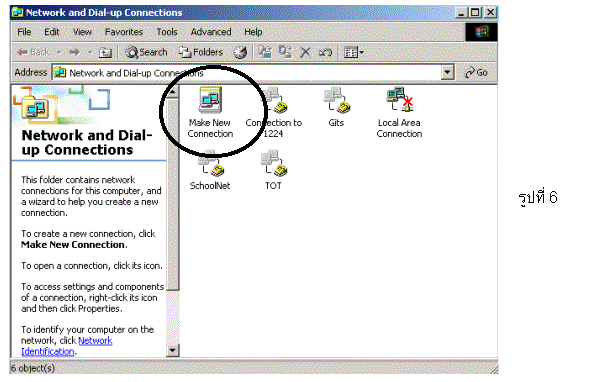The height and width of the screenshot is (382, 608).
Task: Open the Help menu
Action: (253, 32)
